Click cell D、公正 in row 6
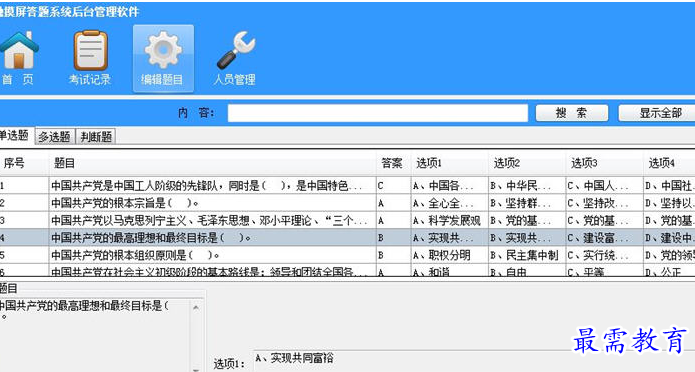 tap(669, 270)
